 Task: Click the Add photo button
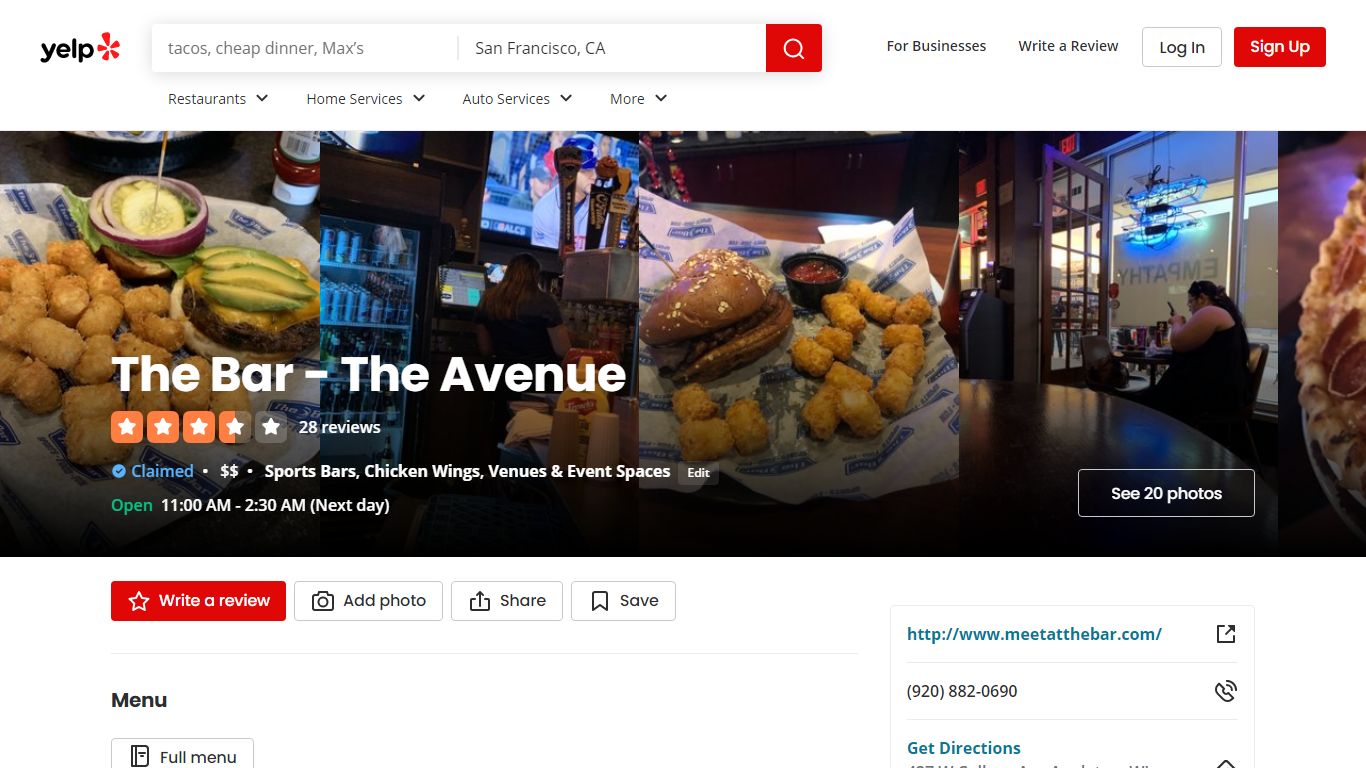coord(368,601)
